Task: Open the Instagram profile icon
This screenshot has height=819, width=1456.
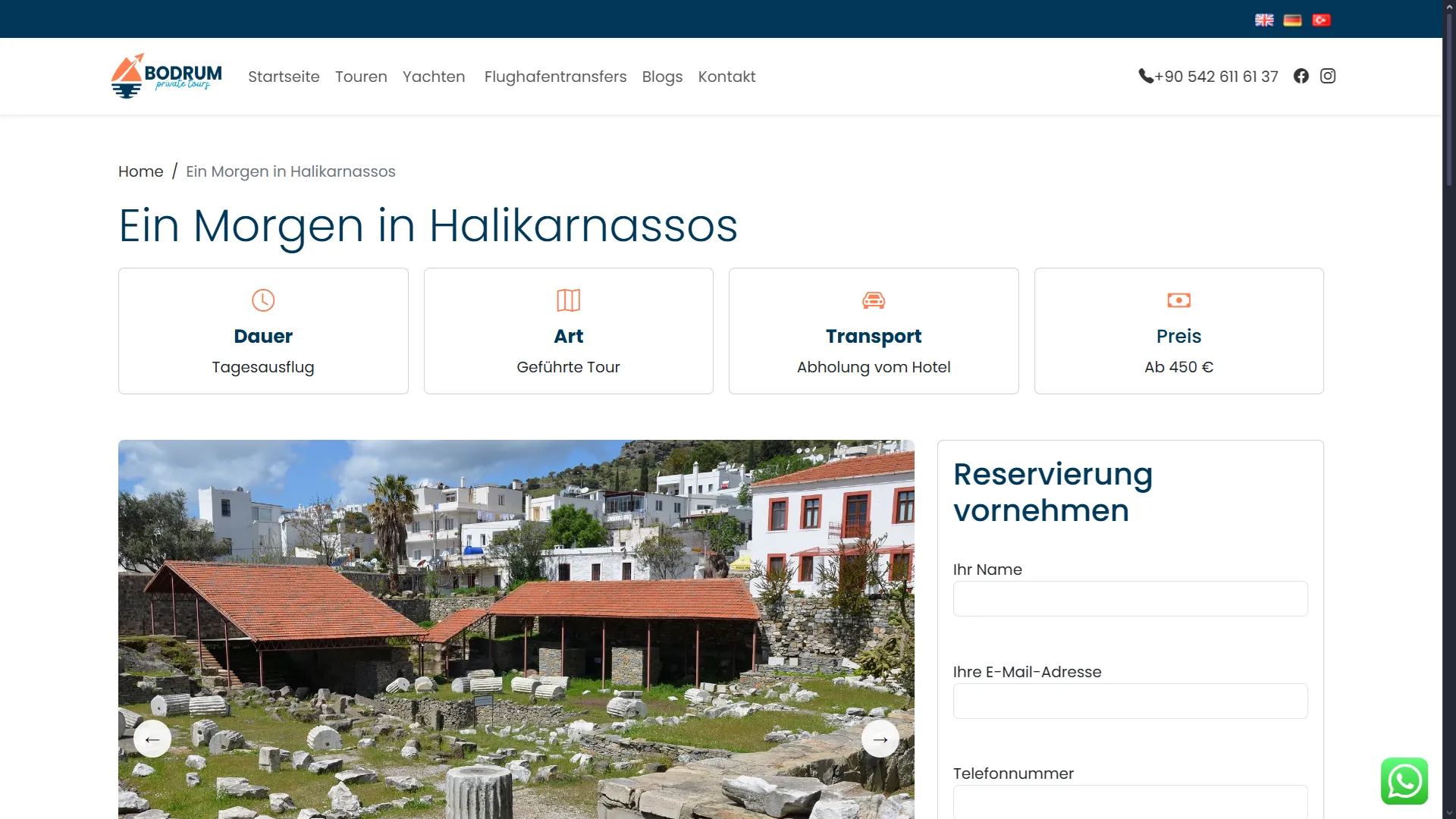Action: (1328, 76)
